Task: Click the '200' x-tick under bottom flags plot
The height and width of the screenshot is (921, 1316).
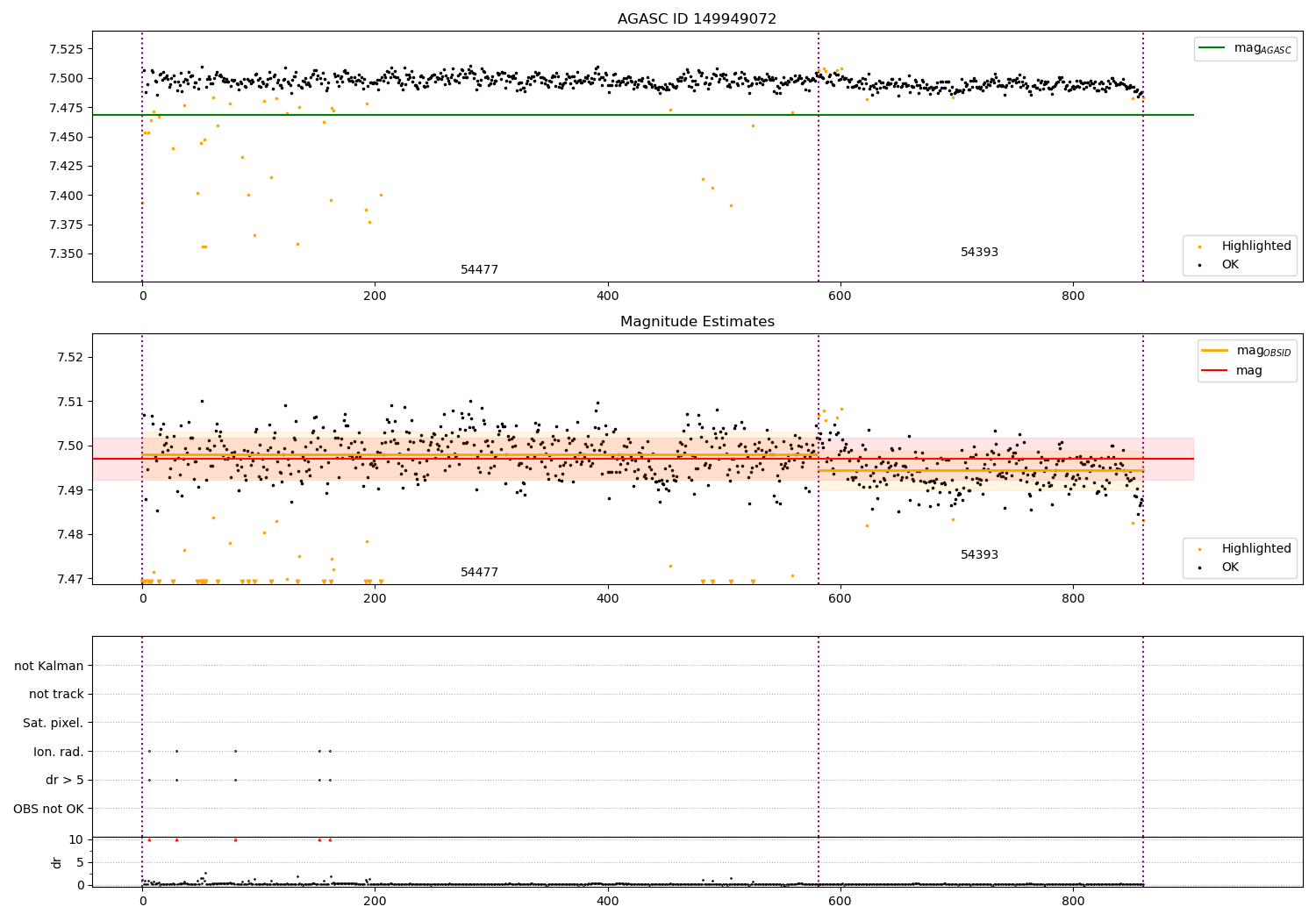Action: pyautogui.click(x=375, y=901)
